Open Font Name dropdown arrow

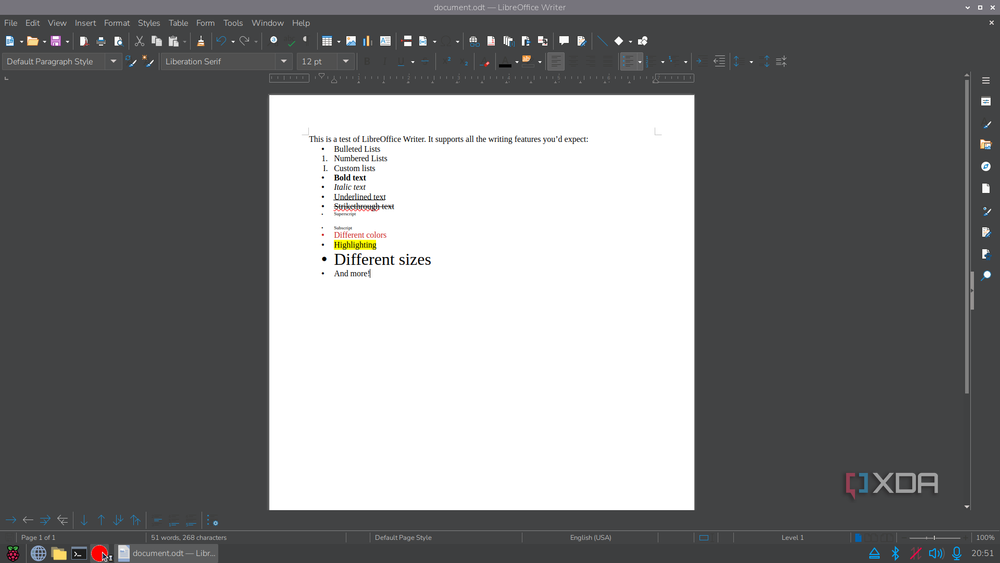click(284, 61)
